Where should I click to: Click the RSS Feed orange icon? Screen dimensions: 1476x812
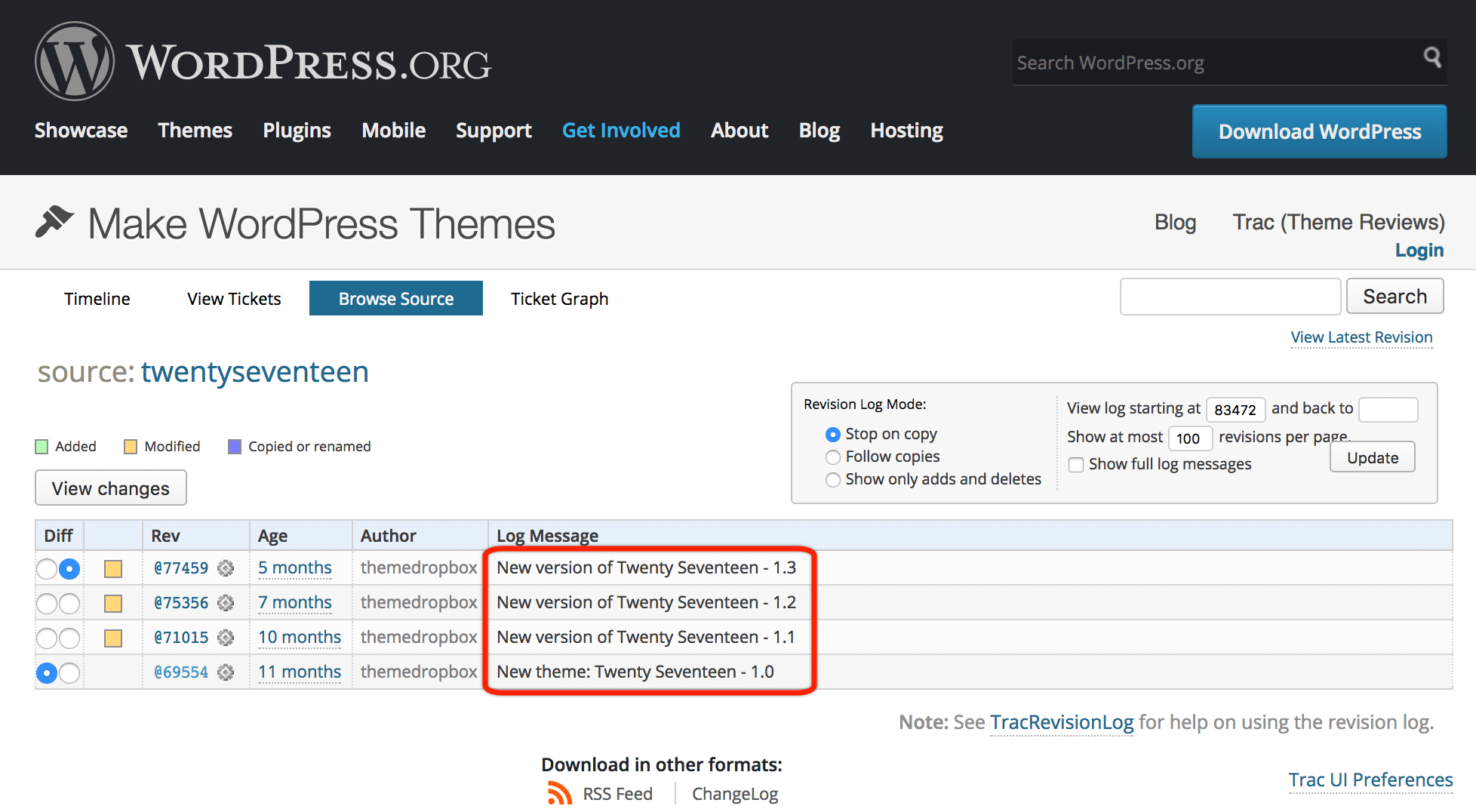pos(559,793)
